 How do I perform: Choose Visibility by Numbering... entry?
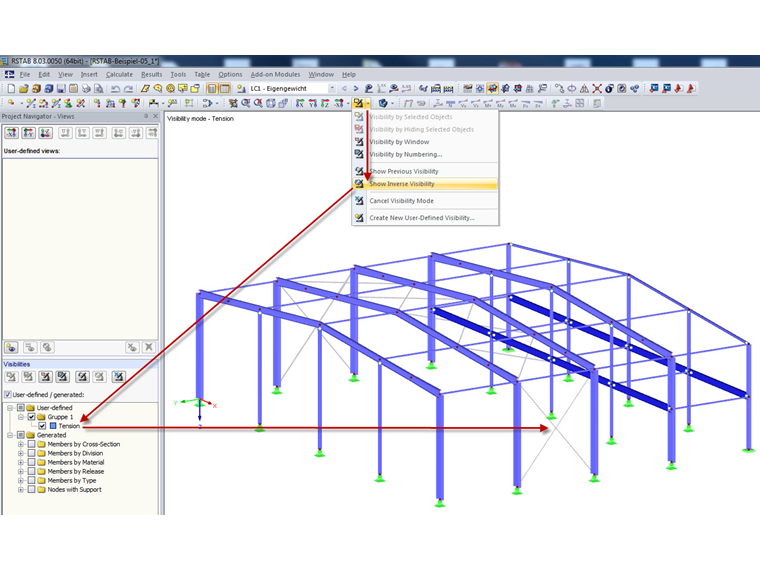click(x=425, y=154)
